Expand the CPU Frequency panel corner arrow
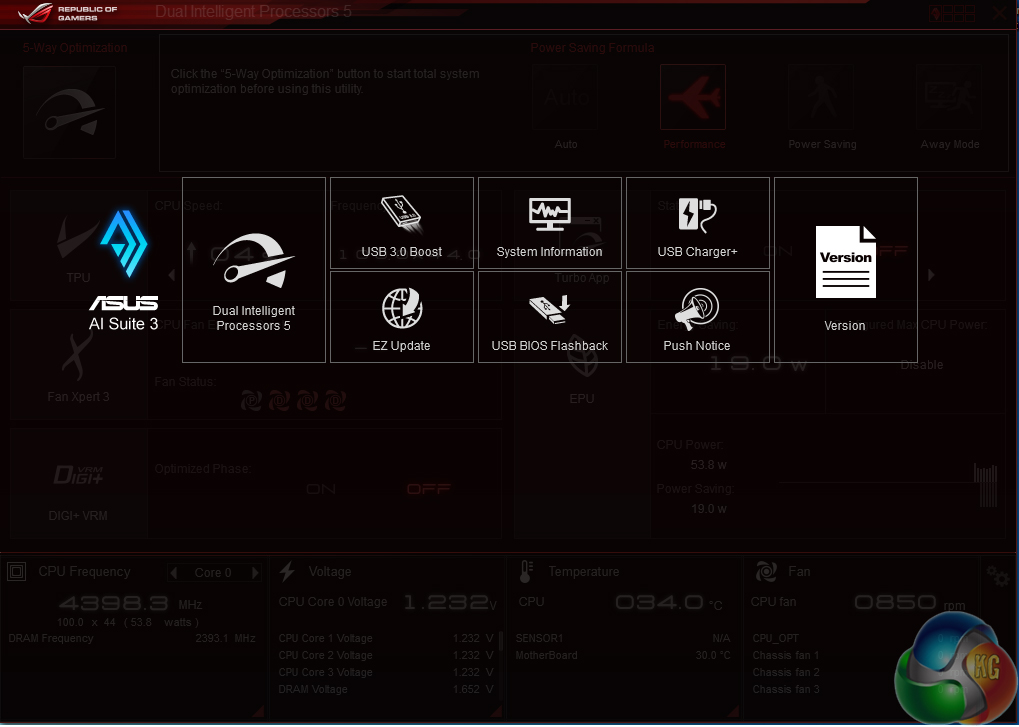 [x=257, y=711]
